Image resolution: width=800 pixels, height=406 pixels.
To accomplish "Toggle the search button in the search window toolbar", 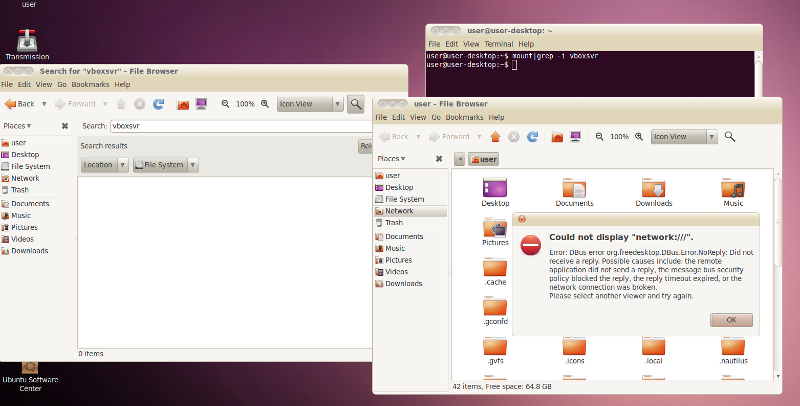I will point(355,104).
